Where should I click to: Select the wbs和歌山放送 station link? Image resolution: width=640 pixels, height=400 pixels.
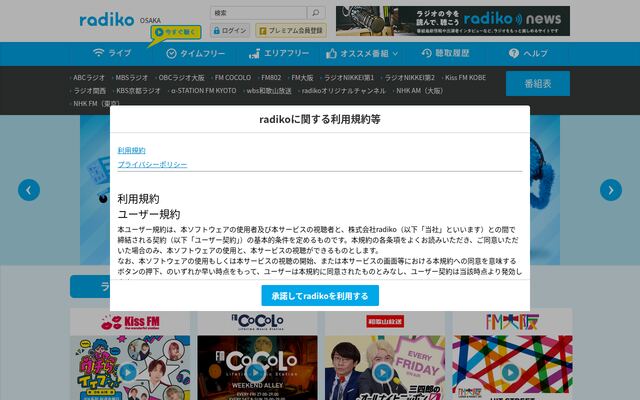269,91
